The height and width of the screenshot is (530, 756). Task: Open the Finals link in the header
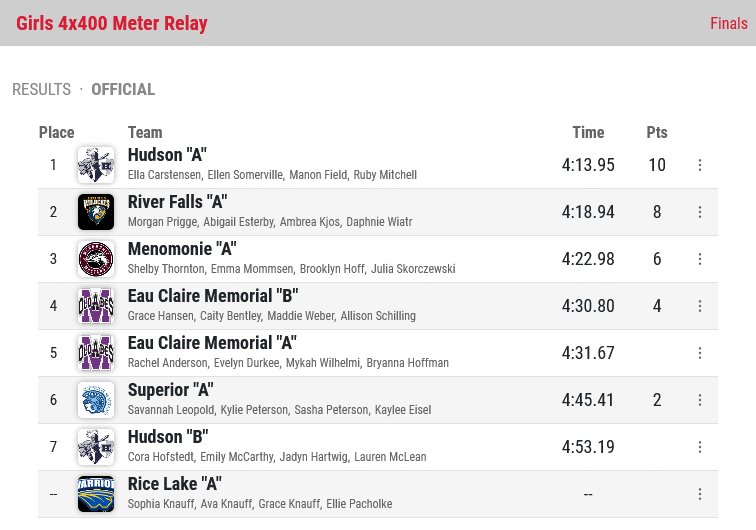pyautogui.click(x=729, y=23)
